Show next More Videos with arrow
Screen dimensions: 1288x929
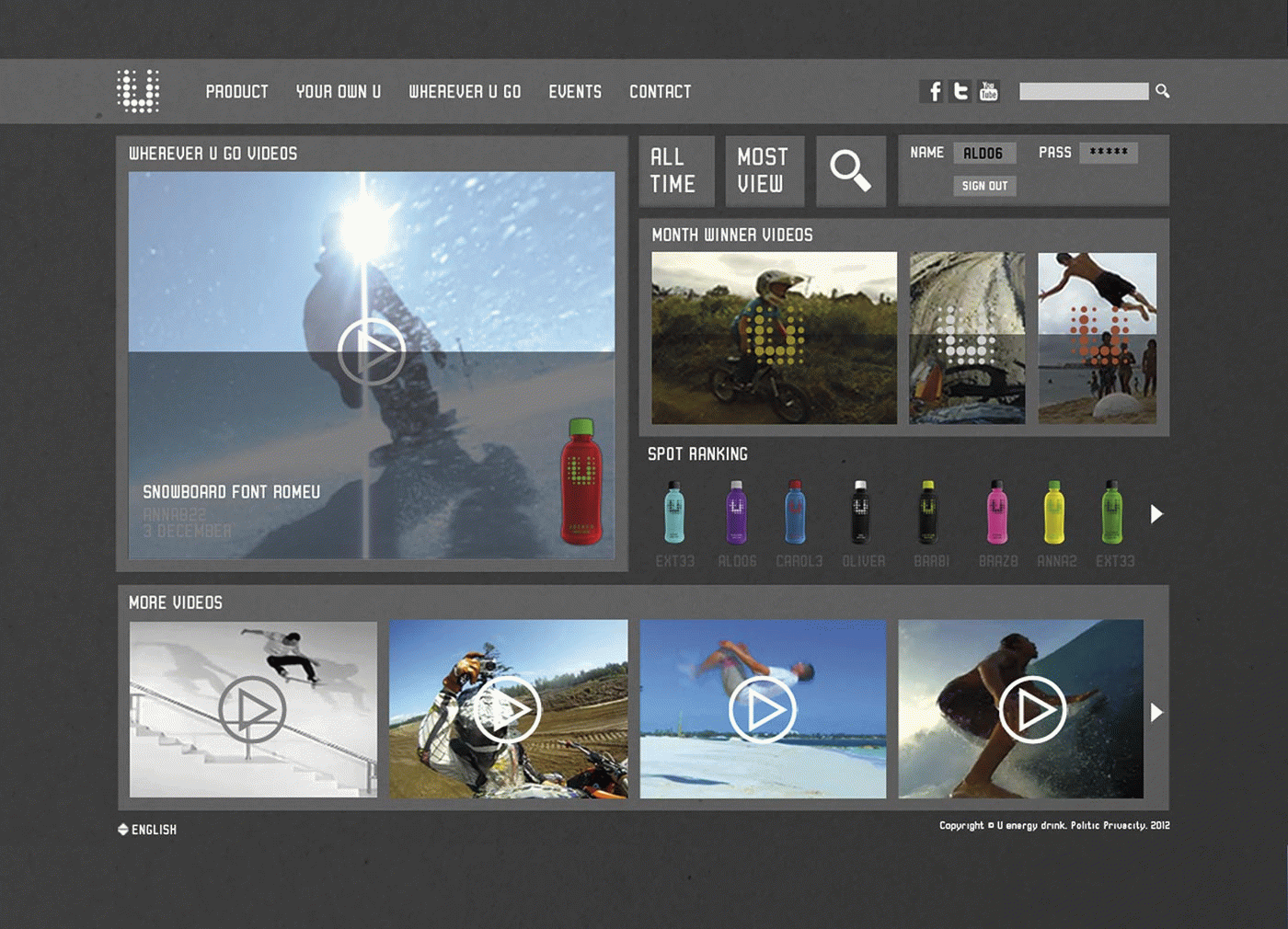click(x=1156, y=712)
